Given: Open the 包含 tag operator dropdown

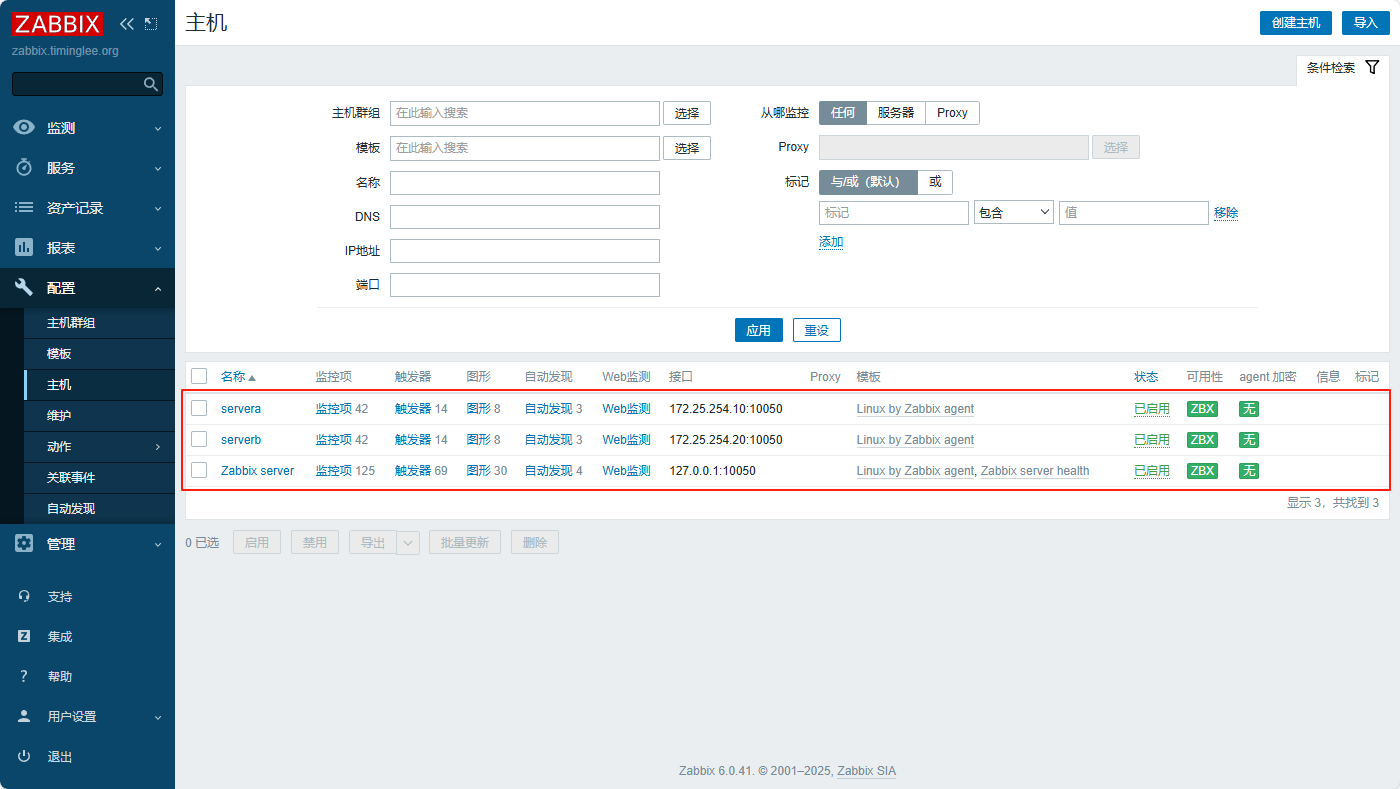Looking at the screenshot, I should click(1014, 212).
